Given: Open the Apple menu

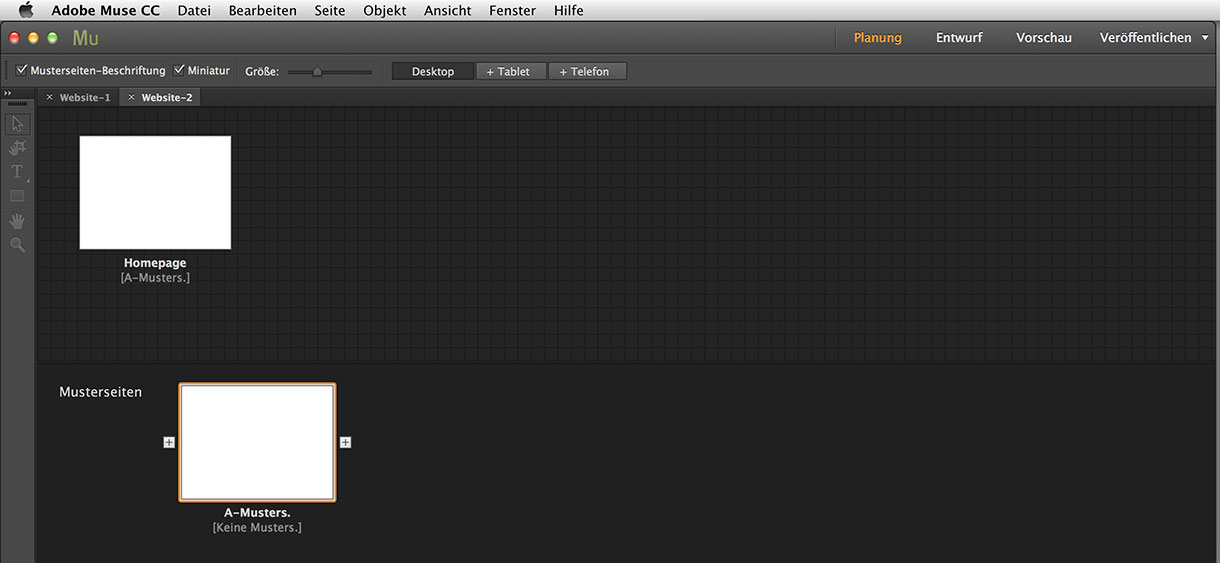Looking at the screenshot, I should coord(26,10).
